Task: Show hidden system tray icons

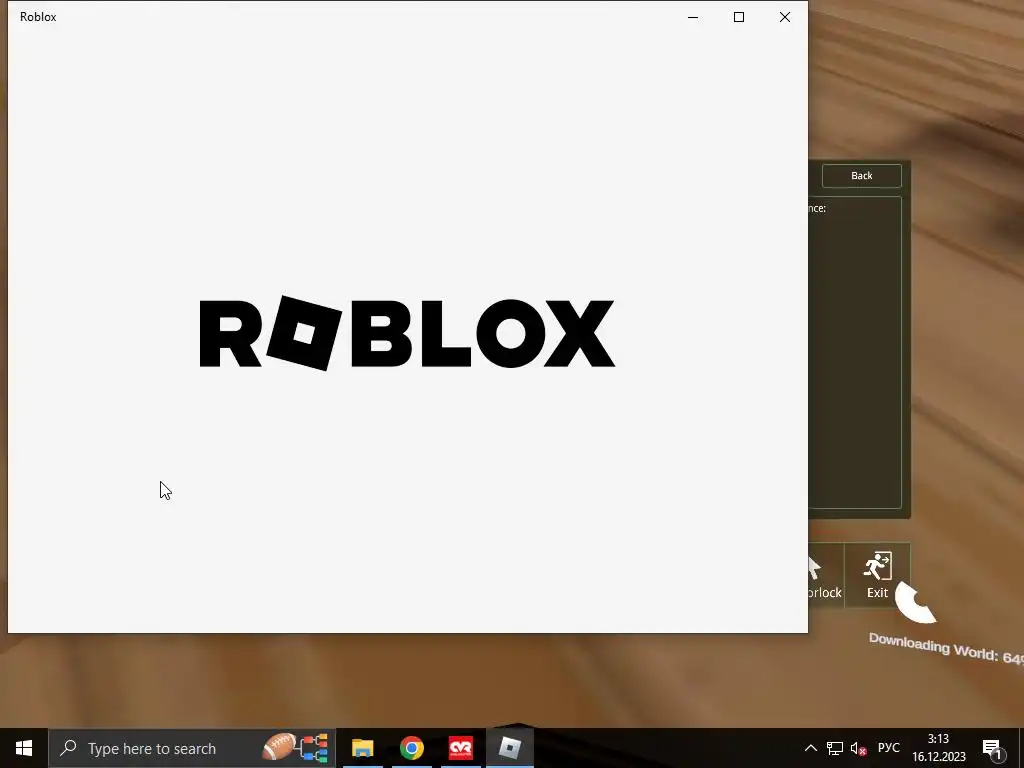Action: pyautogui.click(x=810, y=748)
